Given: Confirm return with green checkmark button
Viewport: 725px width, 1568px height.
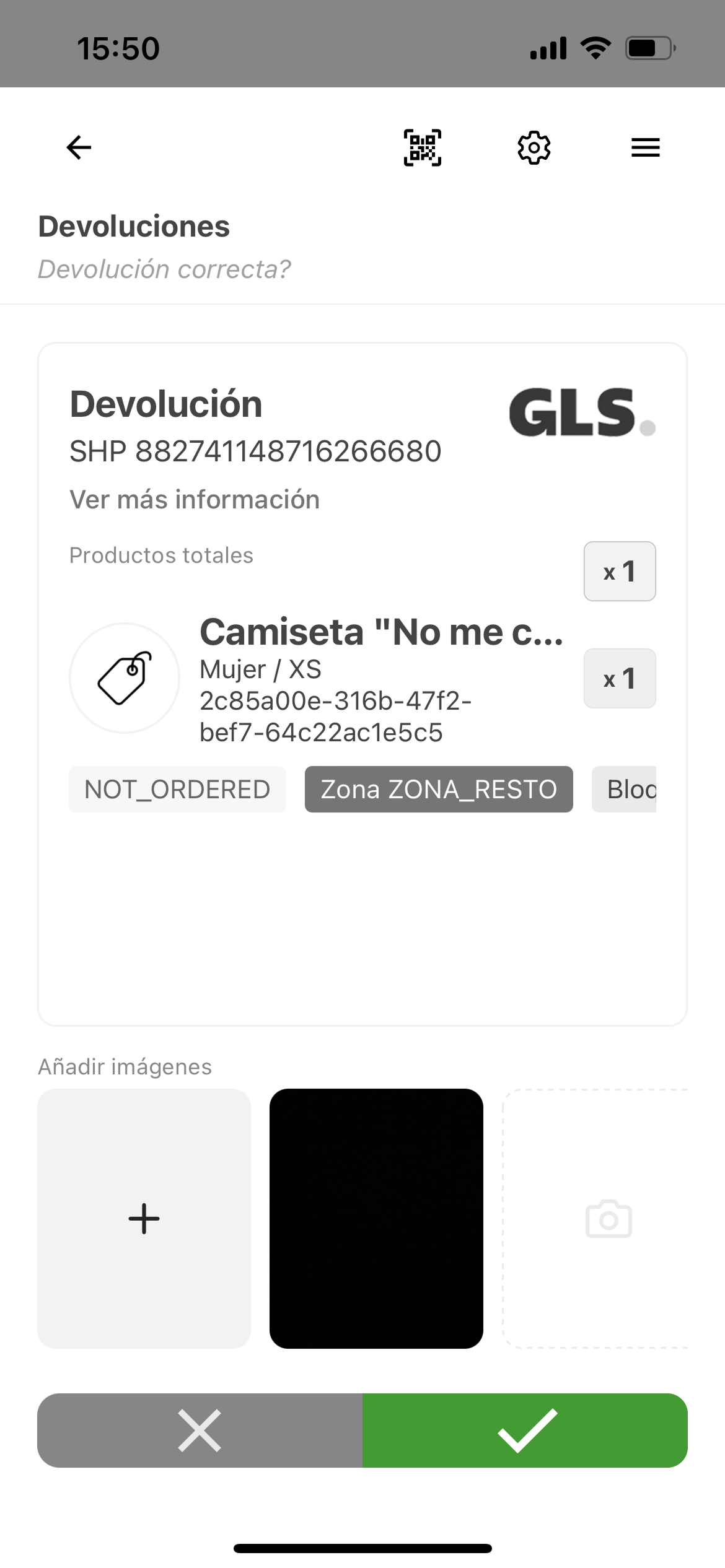Looking at the screenshot, I should point(525,1431).
